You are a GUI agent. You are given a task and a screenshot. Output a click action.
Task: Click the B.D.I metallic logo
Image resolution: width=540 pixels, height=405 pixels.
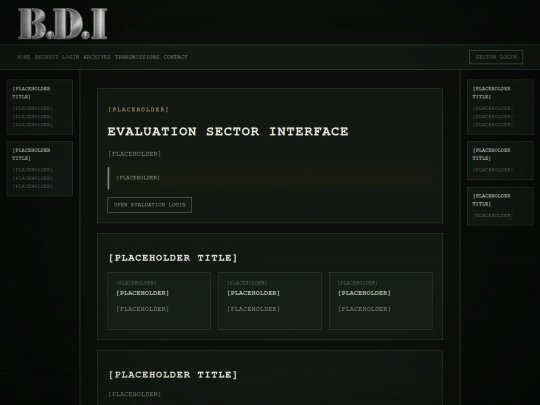click(63, 23)
